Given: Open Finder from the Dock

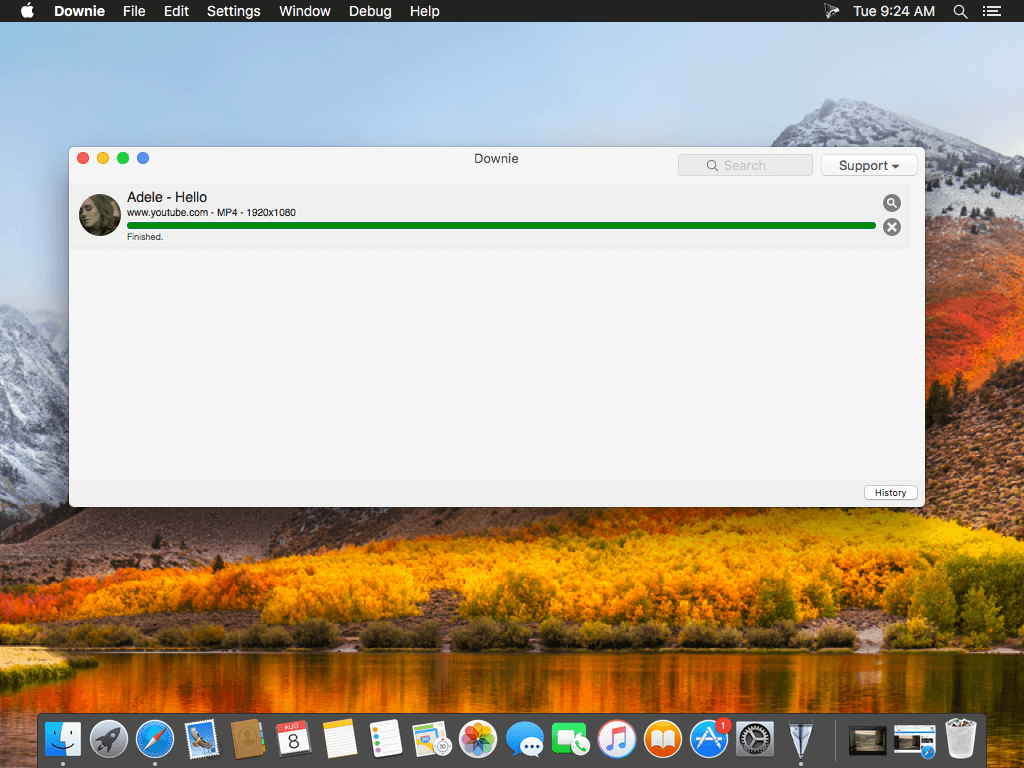Looking at the screenshot, I should pyautogui.click(x=63, y=739).
